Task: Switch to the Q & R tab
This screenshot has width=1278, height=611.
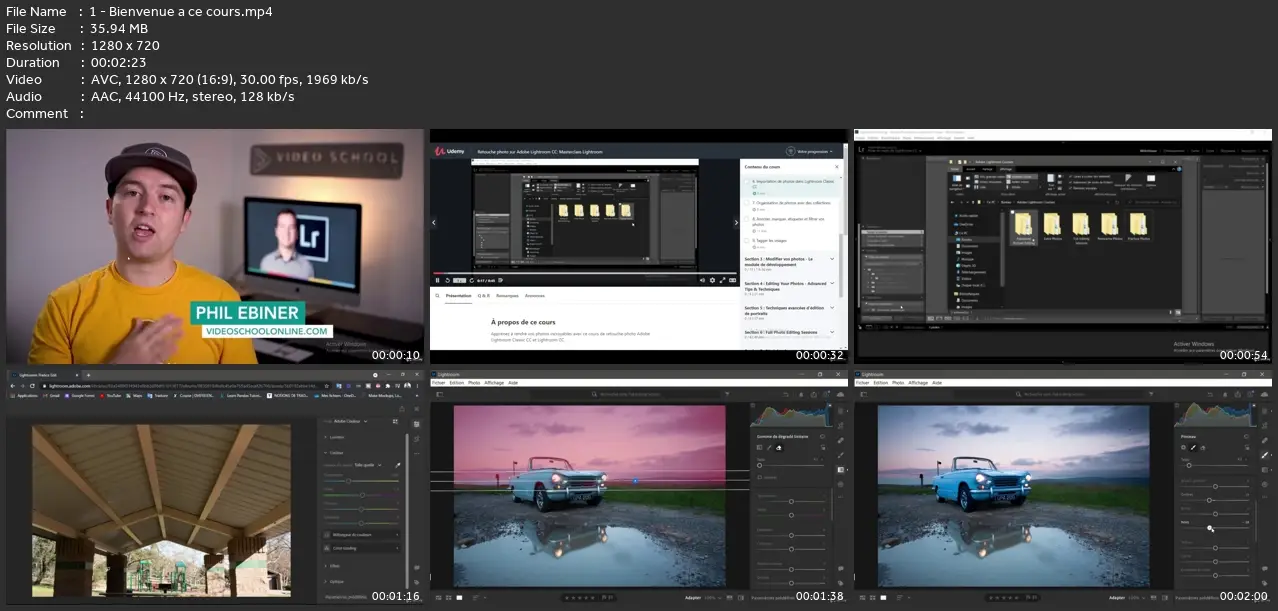Action: click(x=484, y=296)
